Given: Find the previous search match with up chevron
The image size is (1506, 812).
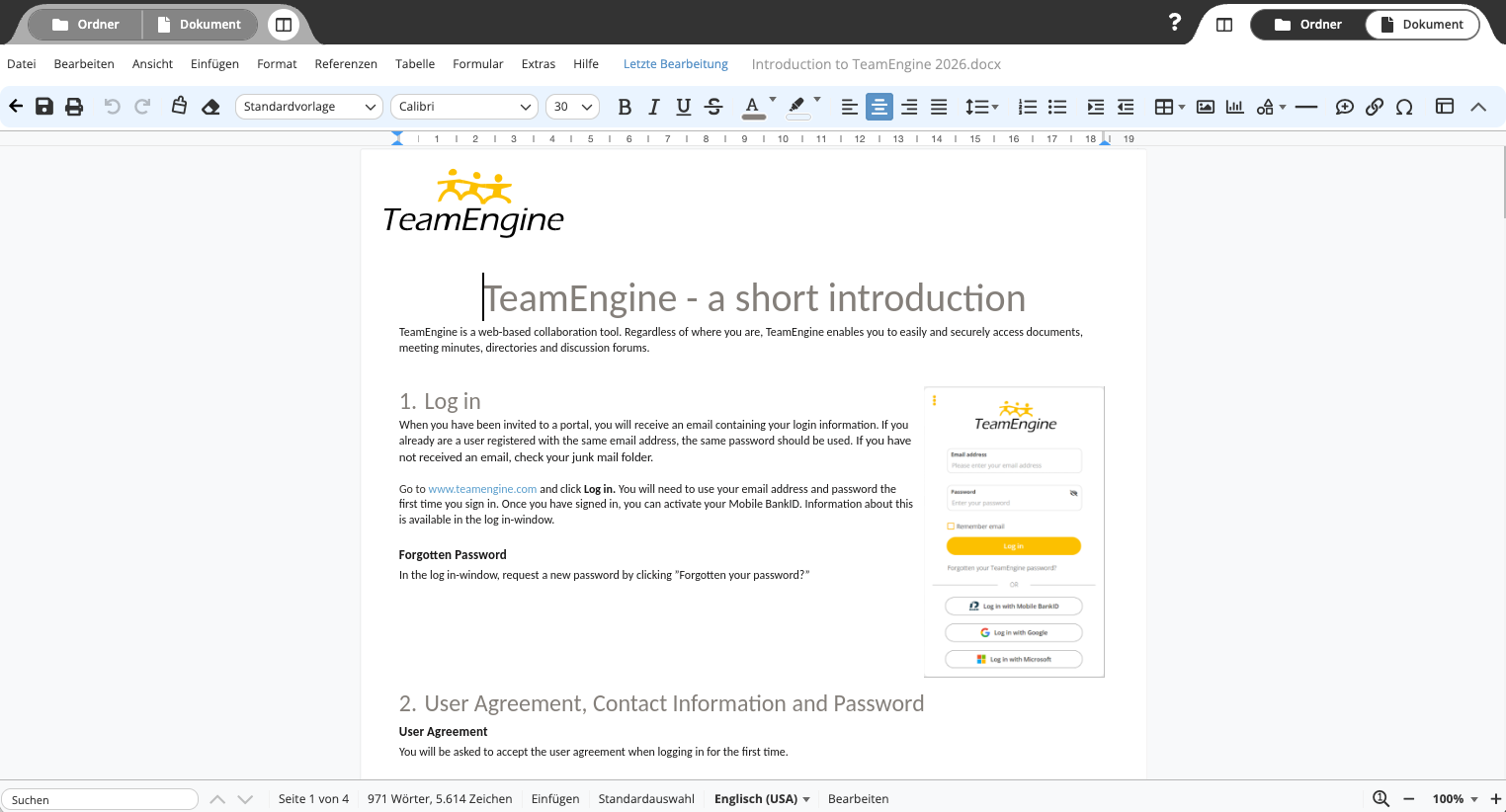Looking at the screenshot, I should [217, 799].
